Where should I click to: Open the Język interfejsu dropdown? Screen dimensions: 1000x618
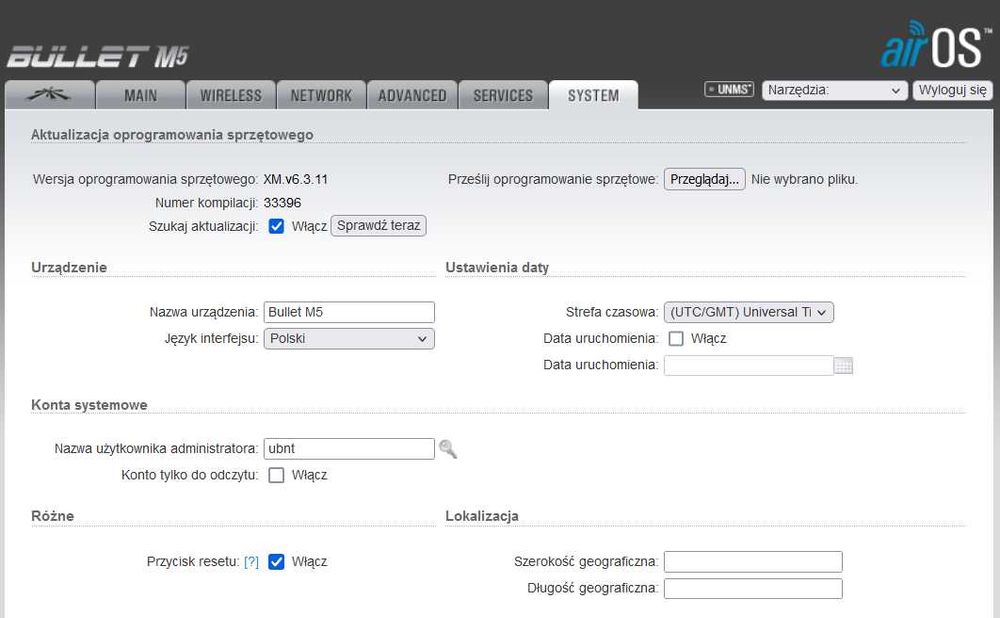tap(349, 339)
